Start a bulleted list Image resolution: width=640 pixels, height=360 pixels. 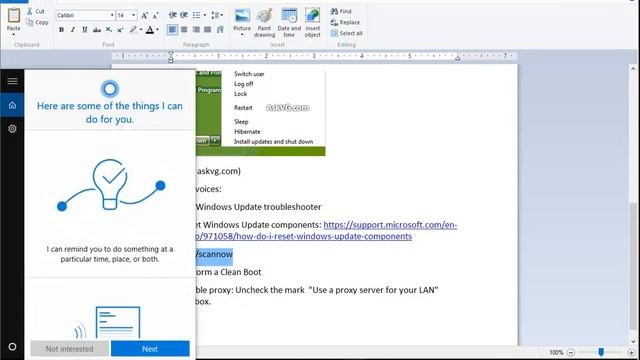[197, 16]
